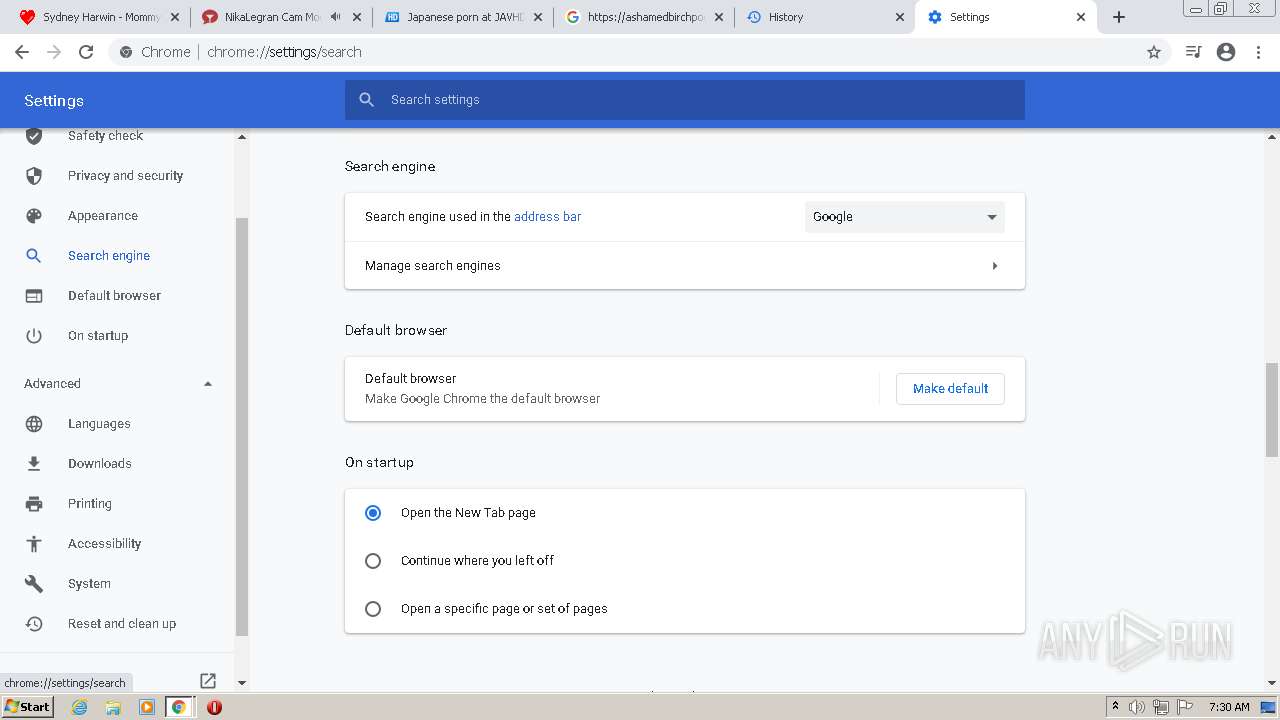The width and height of the screenshot is (1280, 720).
Task: Open the Windows Start menu
Action: (27, 707)
